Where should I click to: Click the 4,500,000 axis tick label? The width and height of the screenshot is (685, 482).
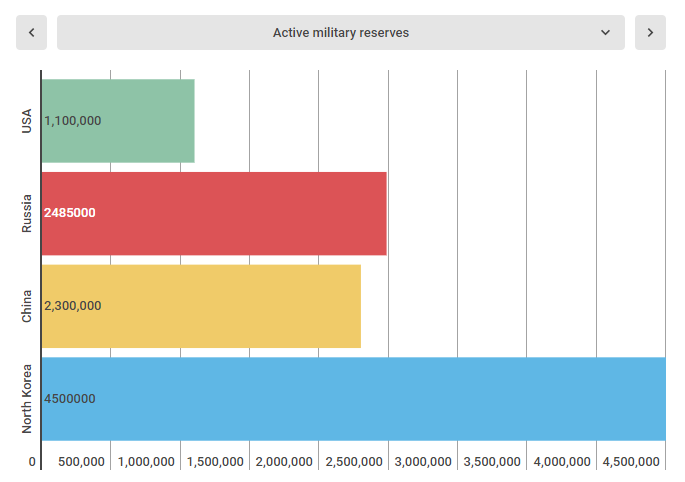click(631, 461)
